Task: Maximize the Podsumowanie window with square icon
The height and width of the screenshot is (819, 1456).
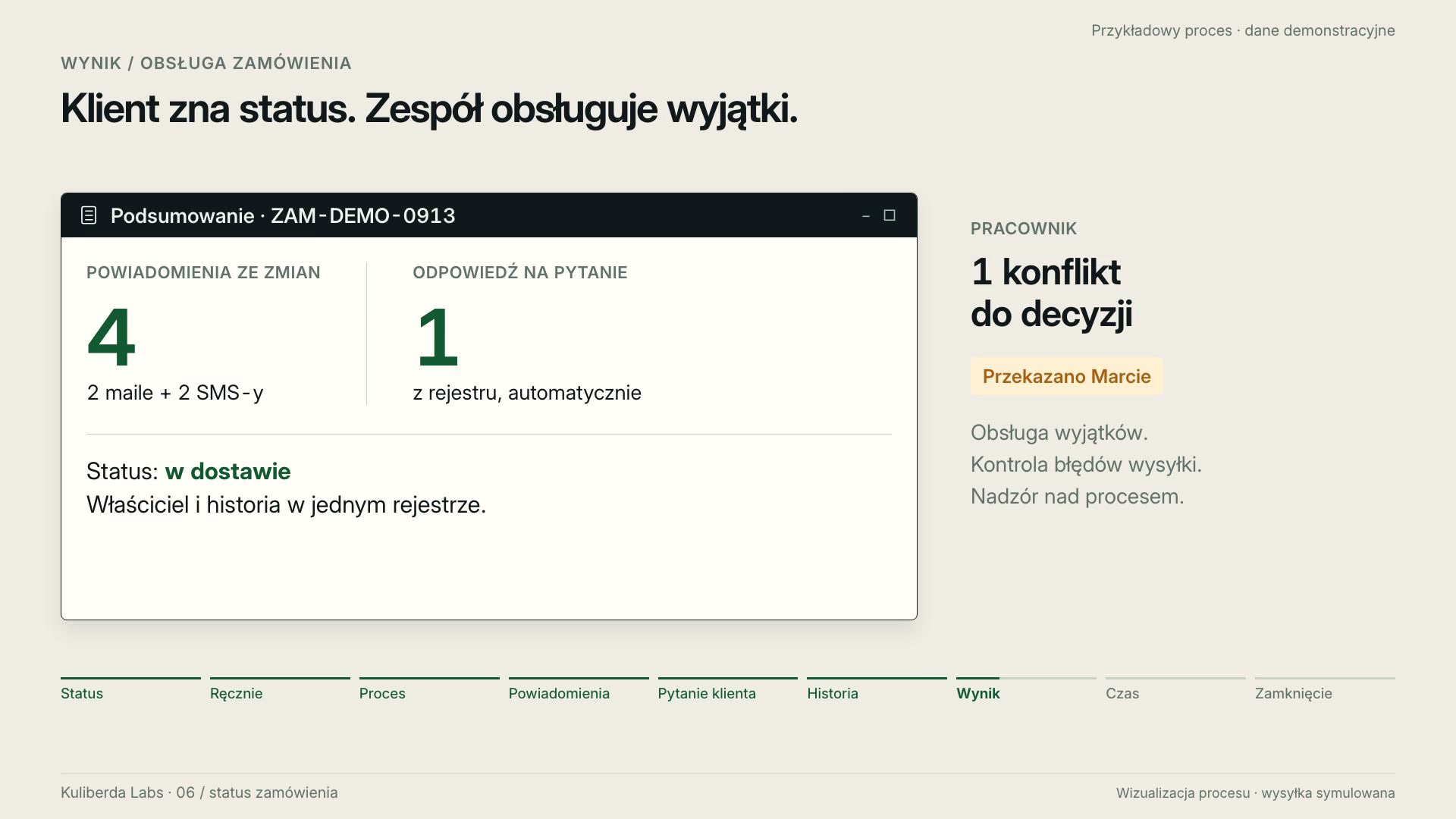Action: (890, 215)
